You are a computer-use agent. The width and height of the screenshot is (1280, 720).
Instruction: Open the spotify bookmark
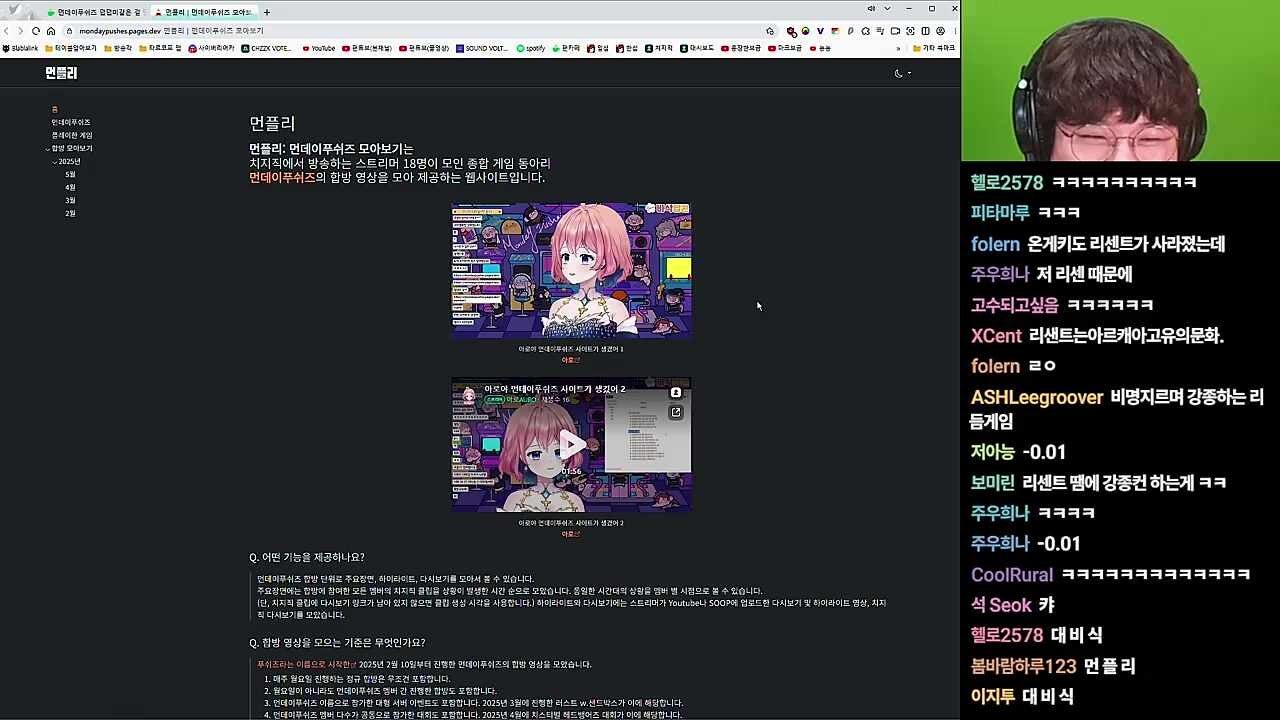[531, 48]
